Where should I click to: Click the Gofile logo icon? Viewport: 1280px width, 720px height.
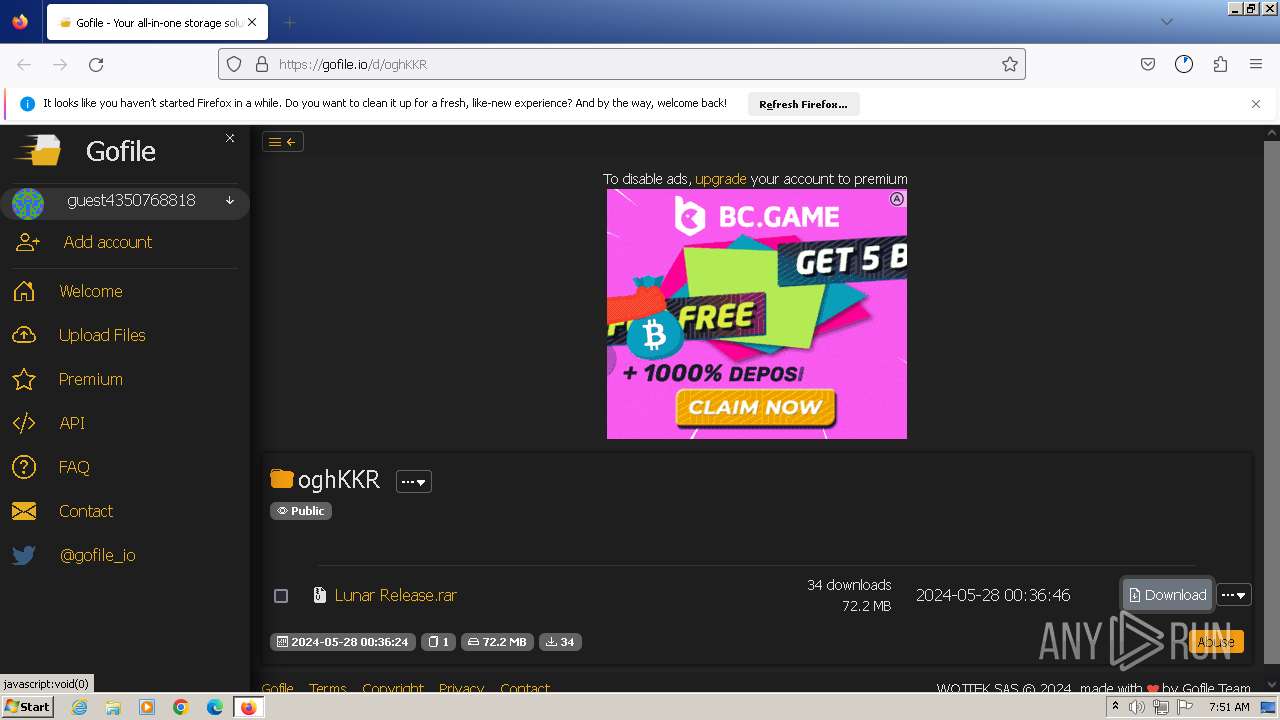click(x=38, y=151)
